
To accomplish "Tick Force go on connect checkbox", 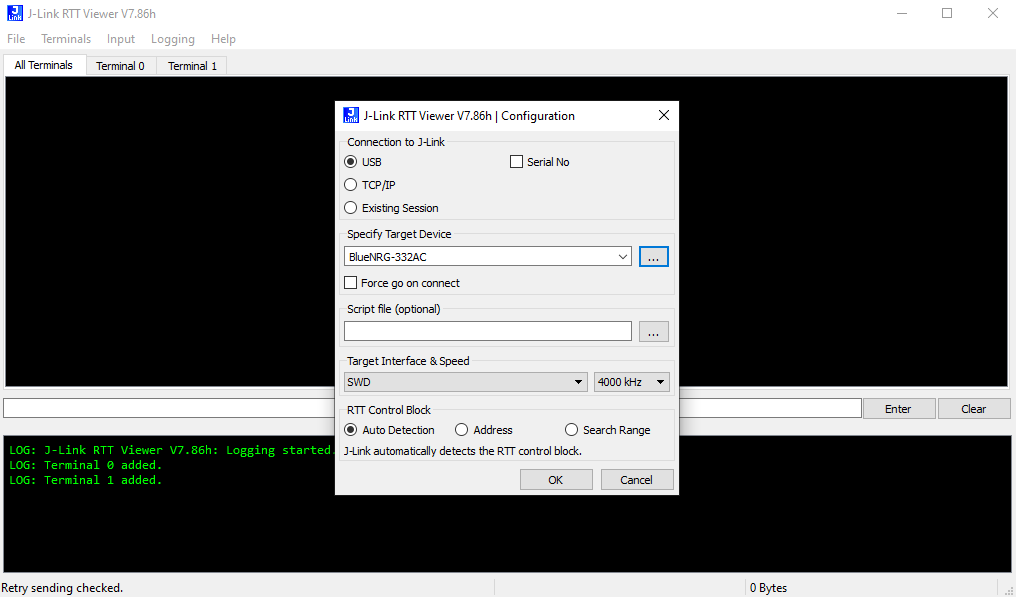I will [351, 283].
